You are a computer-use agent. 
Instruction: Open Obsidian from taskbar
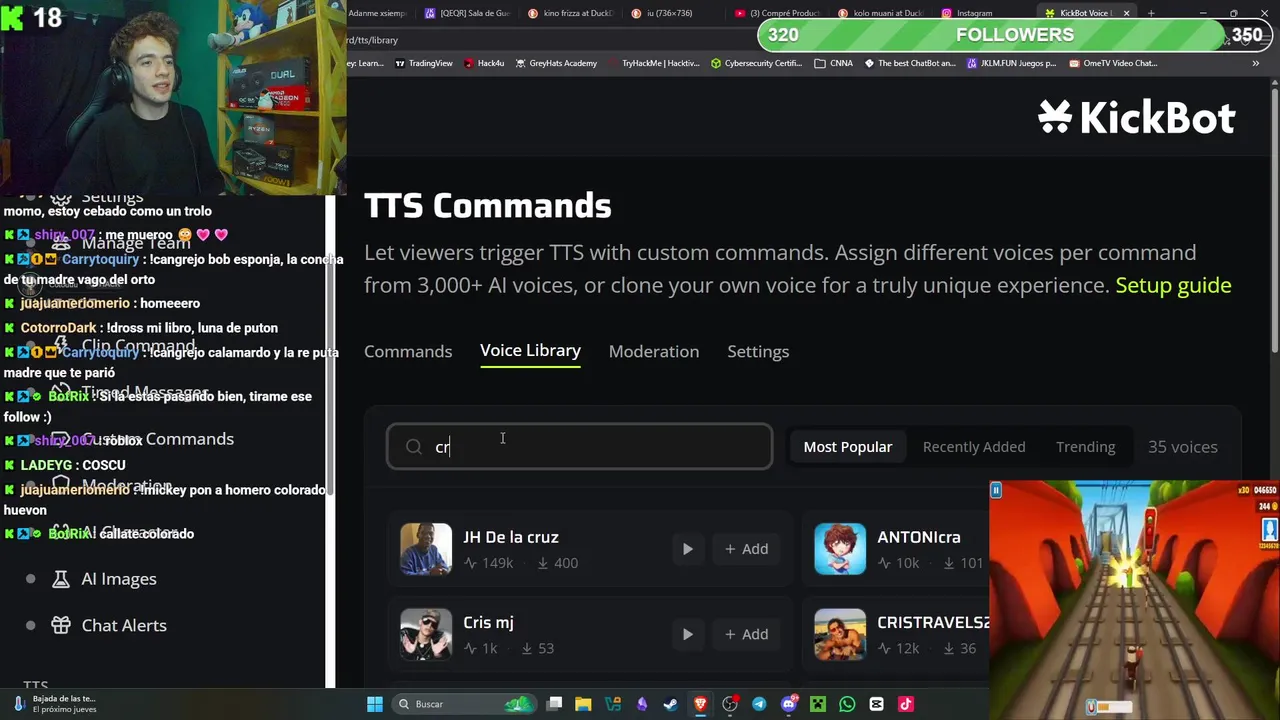pyautogui.click(x=642, y=704)
